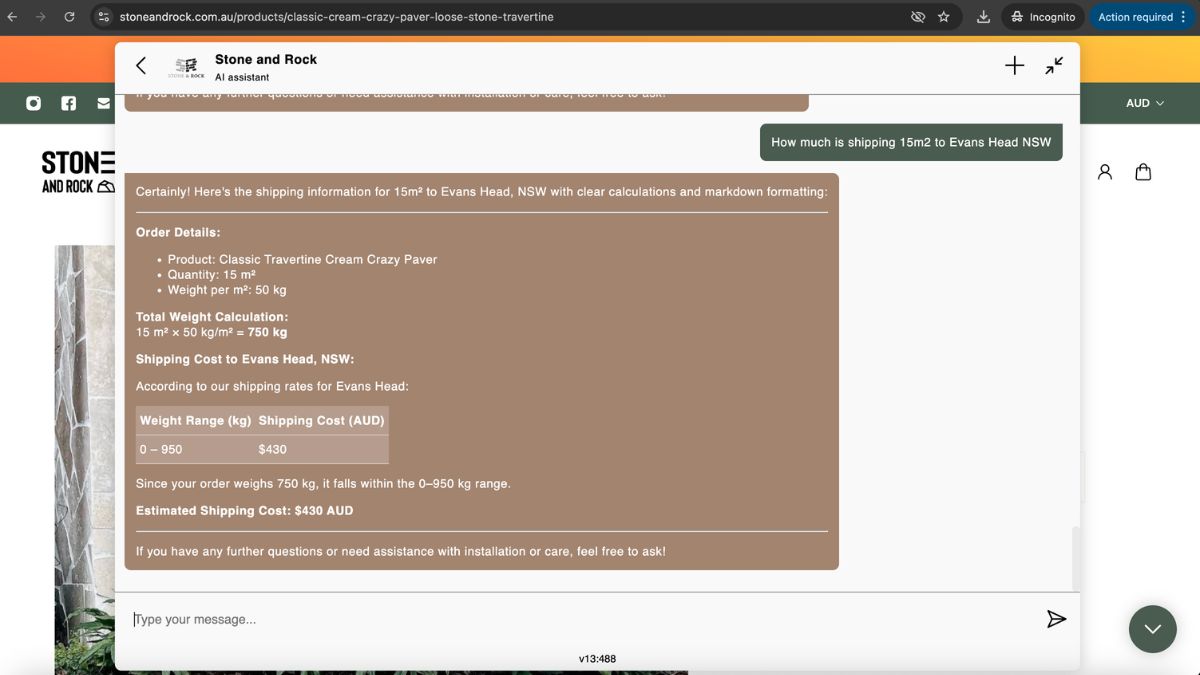Select Shipping Cost to Evans Head heading
Screen dimensions: 1200x675
[x=245, y=359]
